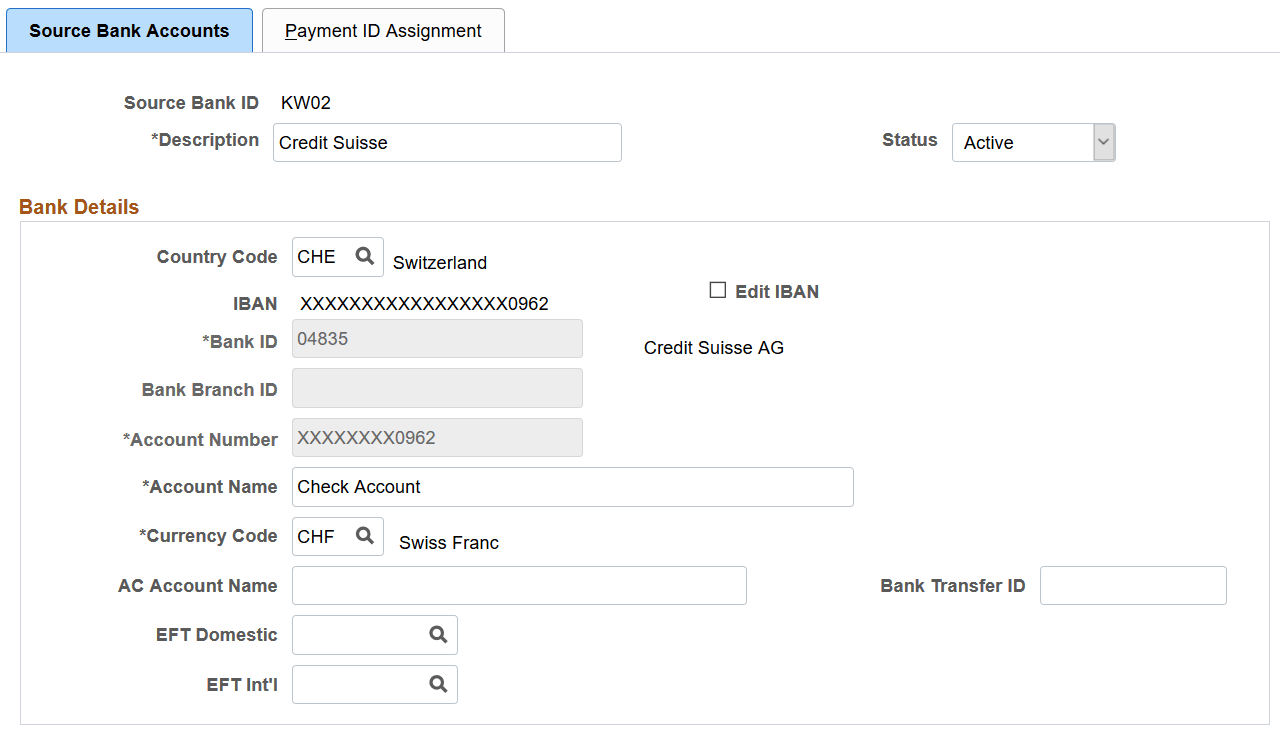Open the EFT Domestic lookup search

tap(437, 634)
